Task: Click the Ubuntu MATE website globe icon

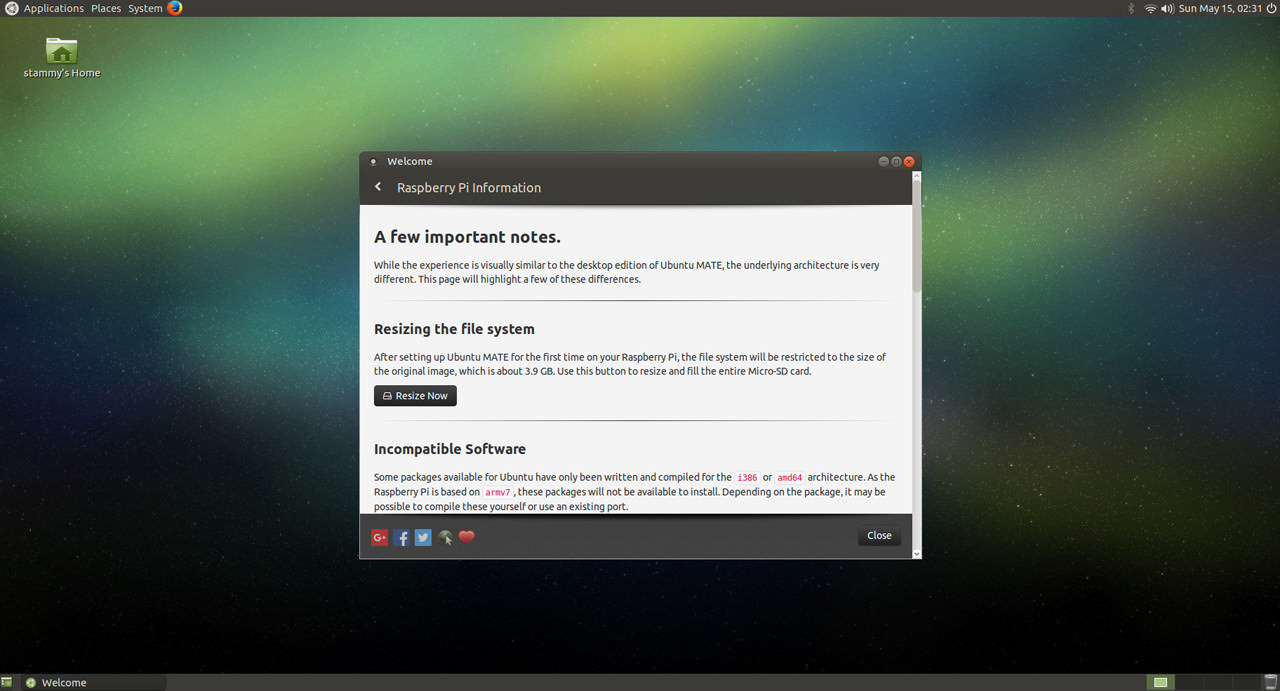Action: point(445,537)
